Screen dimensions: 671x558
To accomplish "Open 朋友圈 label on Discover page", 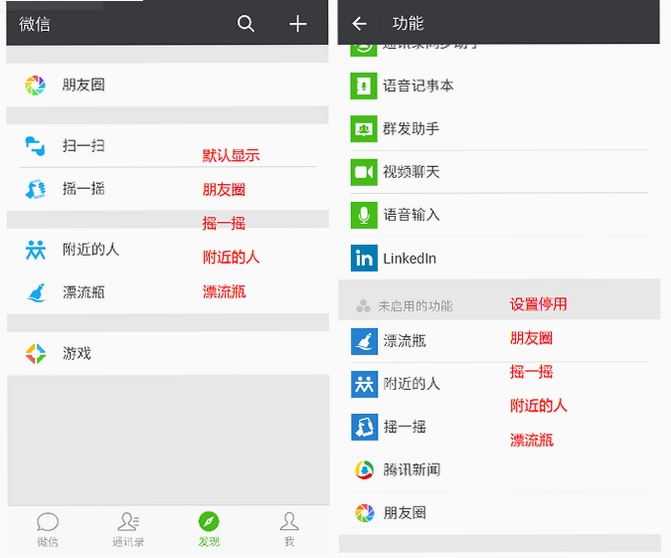I will coord(83,85).
